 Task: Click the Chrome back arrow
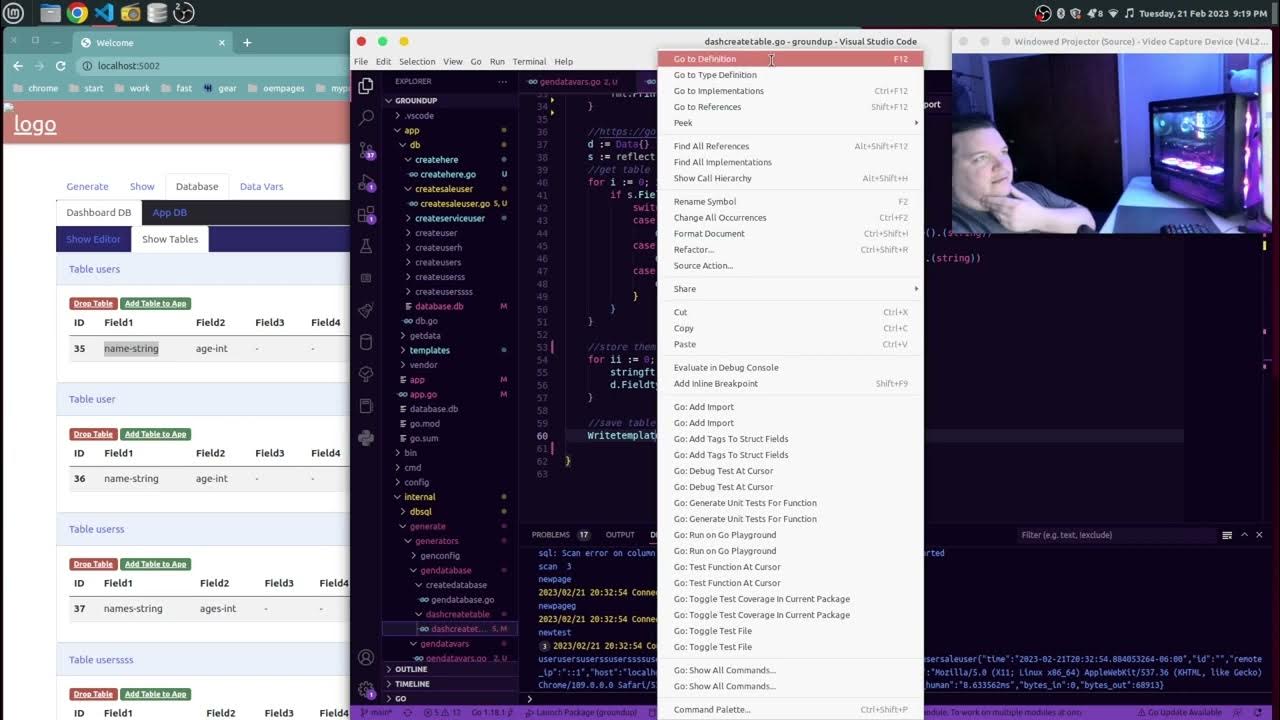[18, 65]
